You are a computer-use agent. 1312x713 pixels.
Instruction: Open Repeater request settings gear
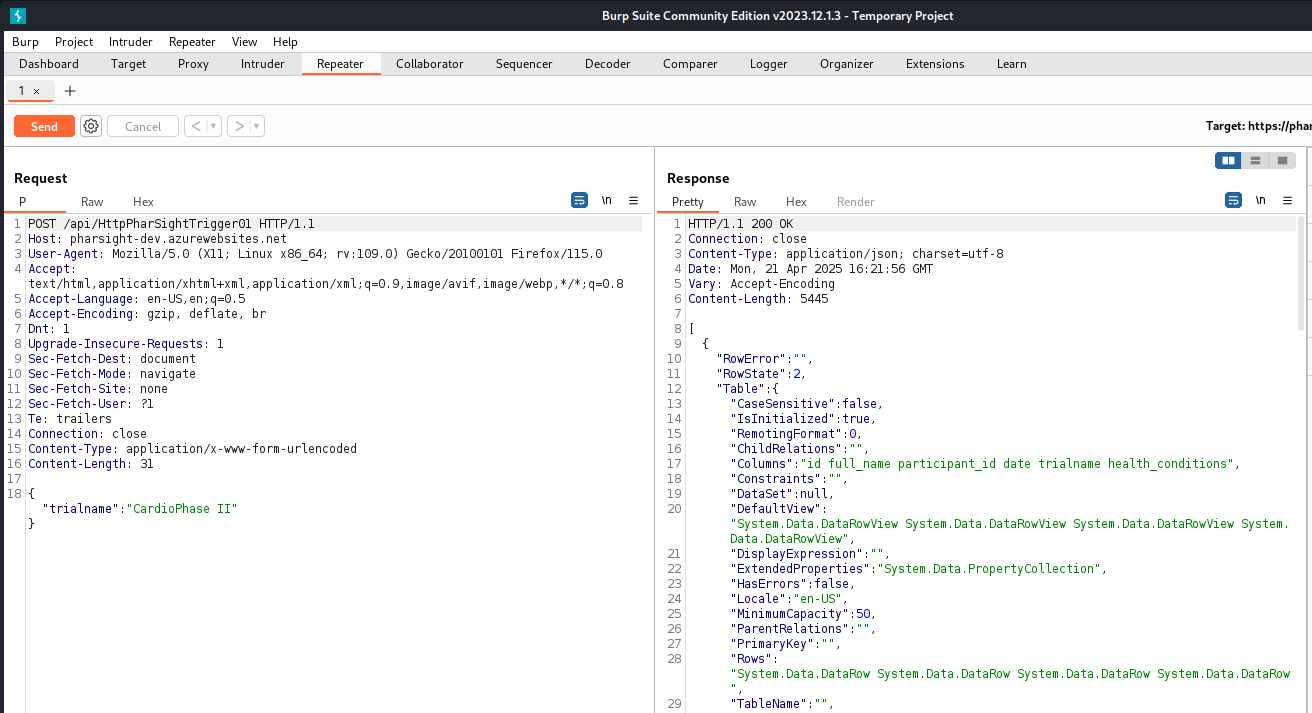click(x=91, y=126)
